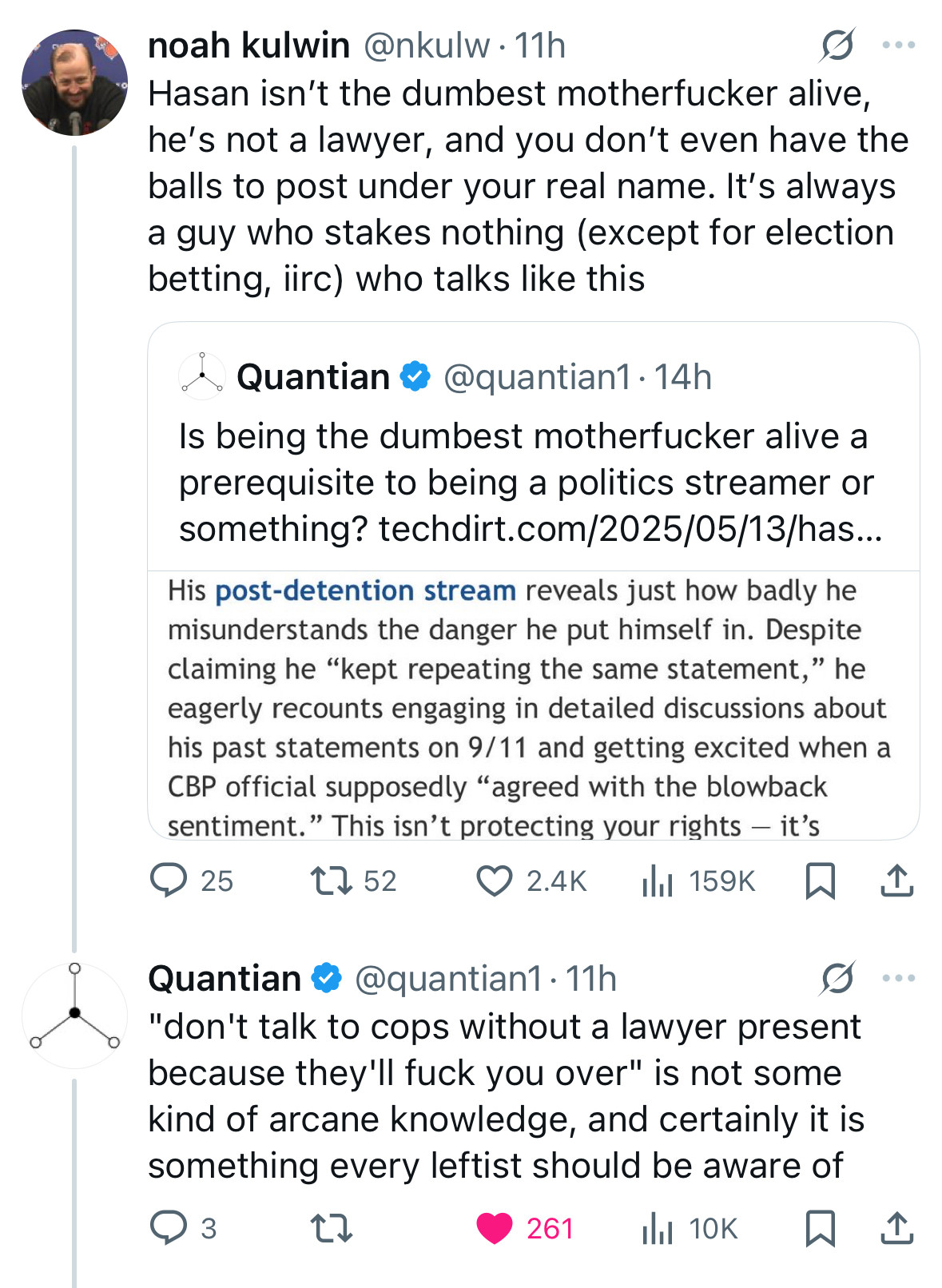The image size is (942, 1288).
Task: Open Quantian's avatar in quoted tweet
Action: pyautogui.click(x=202, y=376)
